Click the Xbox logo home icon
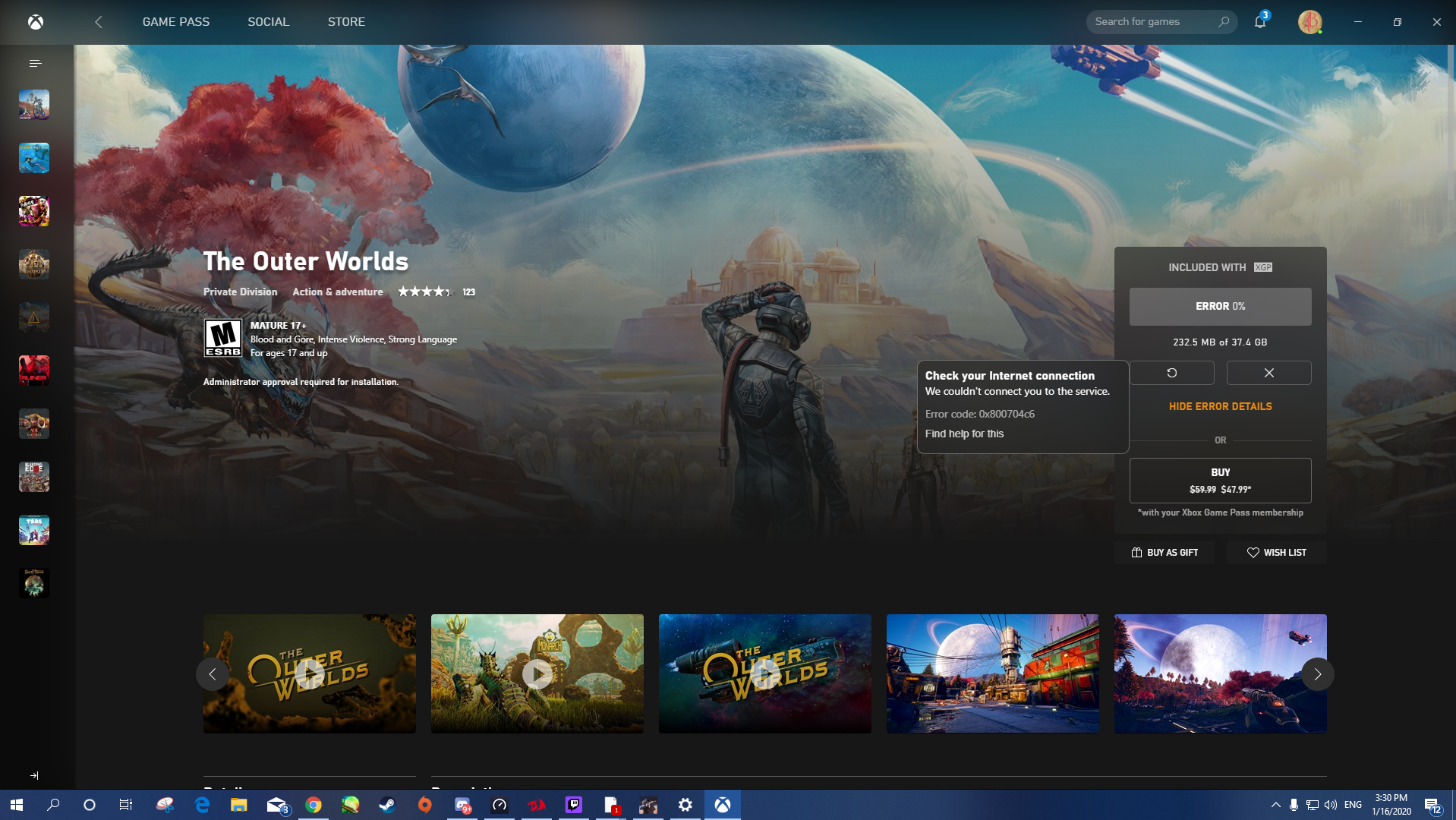 tap(36, 22)
